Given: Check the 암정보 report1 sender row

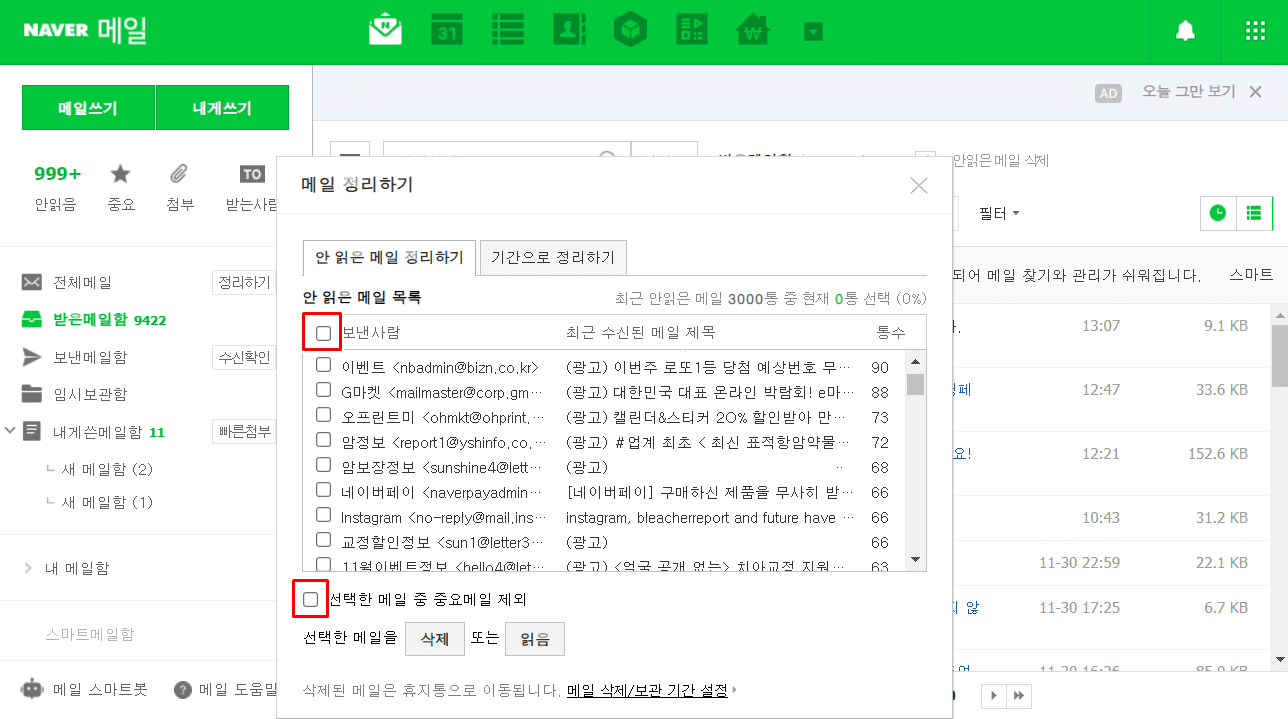Looking at the screenshot, I should (323, 441).
